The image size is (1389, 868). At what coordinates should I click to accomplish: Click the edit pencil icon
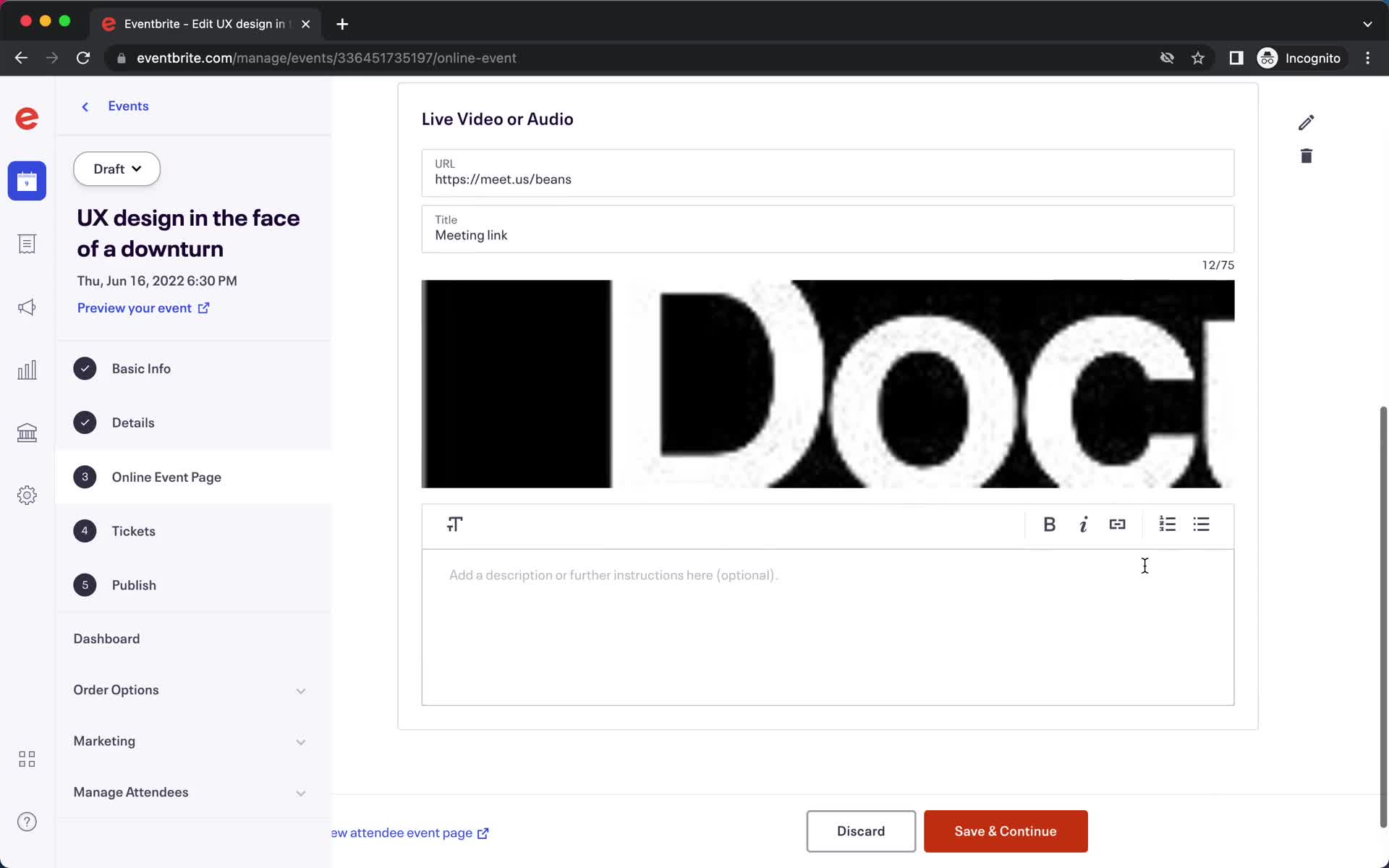pyautogui.click(x=1306, y=121)
